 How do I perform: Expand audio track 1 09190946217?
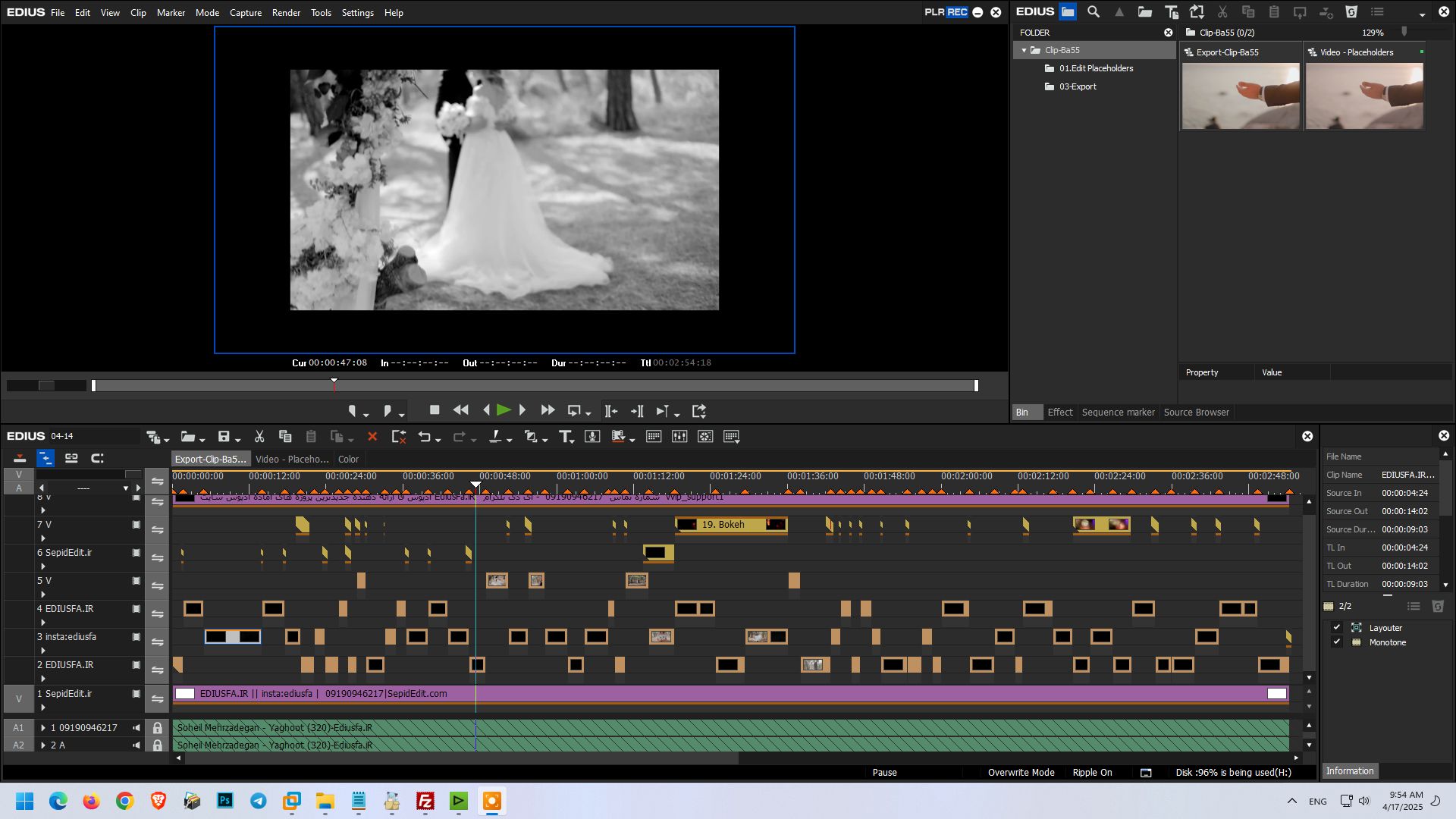[43, 728]
